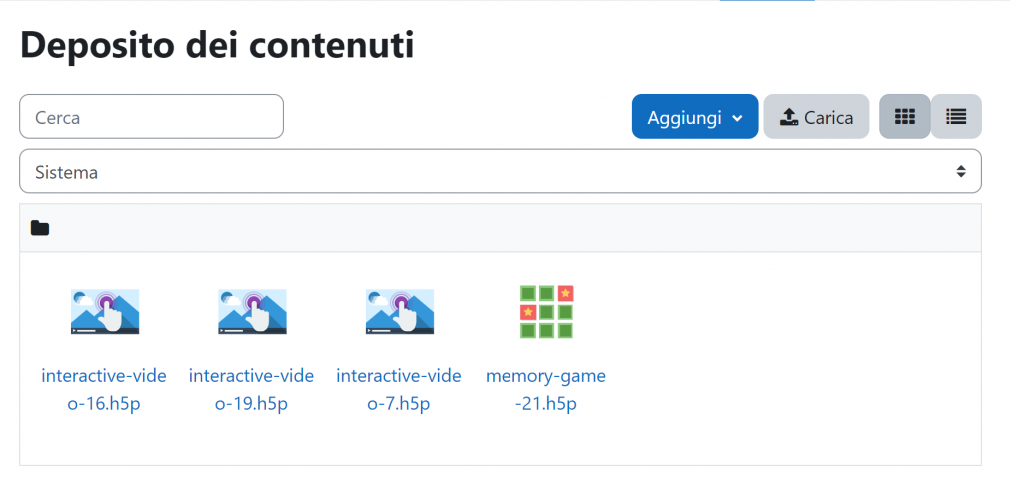The height and width of the screenshot is (478, 1024).
Task: Click the Deposito dei contenuti heading
Action: 217,45
